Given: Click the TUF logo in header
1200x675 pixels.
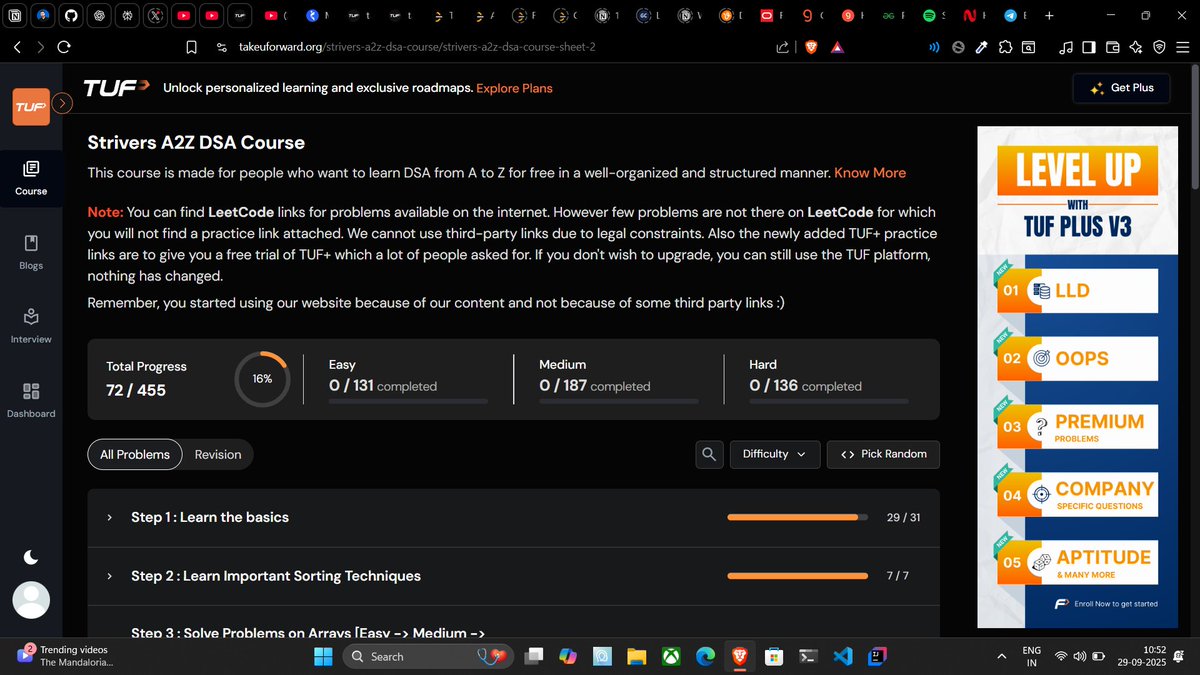Looking at the screenshot, I should (115, 88).
